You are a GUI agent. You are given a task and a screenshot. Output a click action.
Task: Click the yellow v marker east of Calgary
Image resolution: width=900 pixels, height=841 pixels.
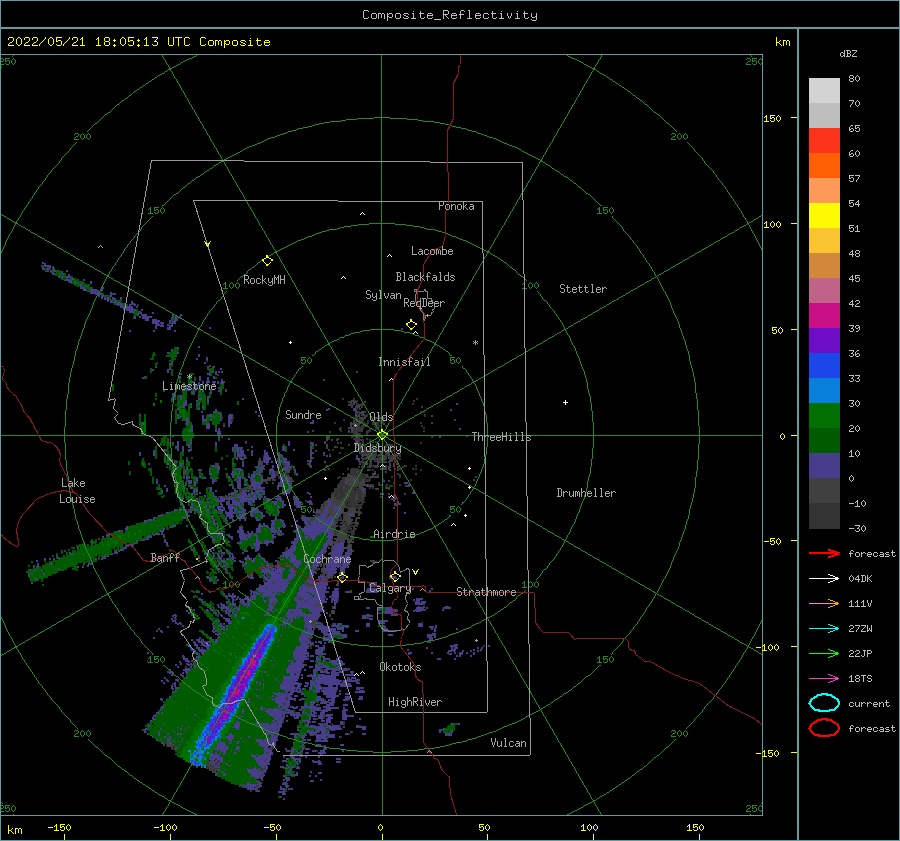click(416, 572)
